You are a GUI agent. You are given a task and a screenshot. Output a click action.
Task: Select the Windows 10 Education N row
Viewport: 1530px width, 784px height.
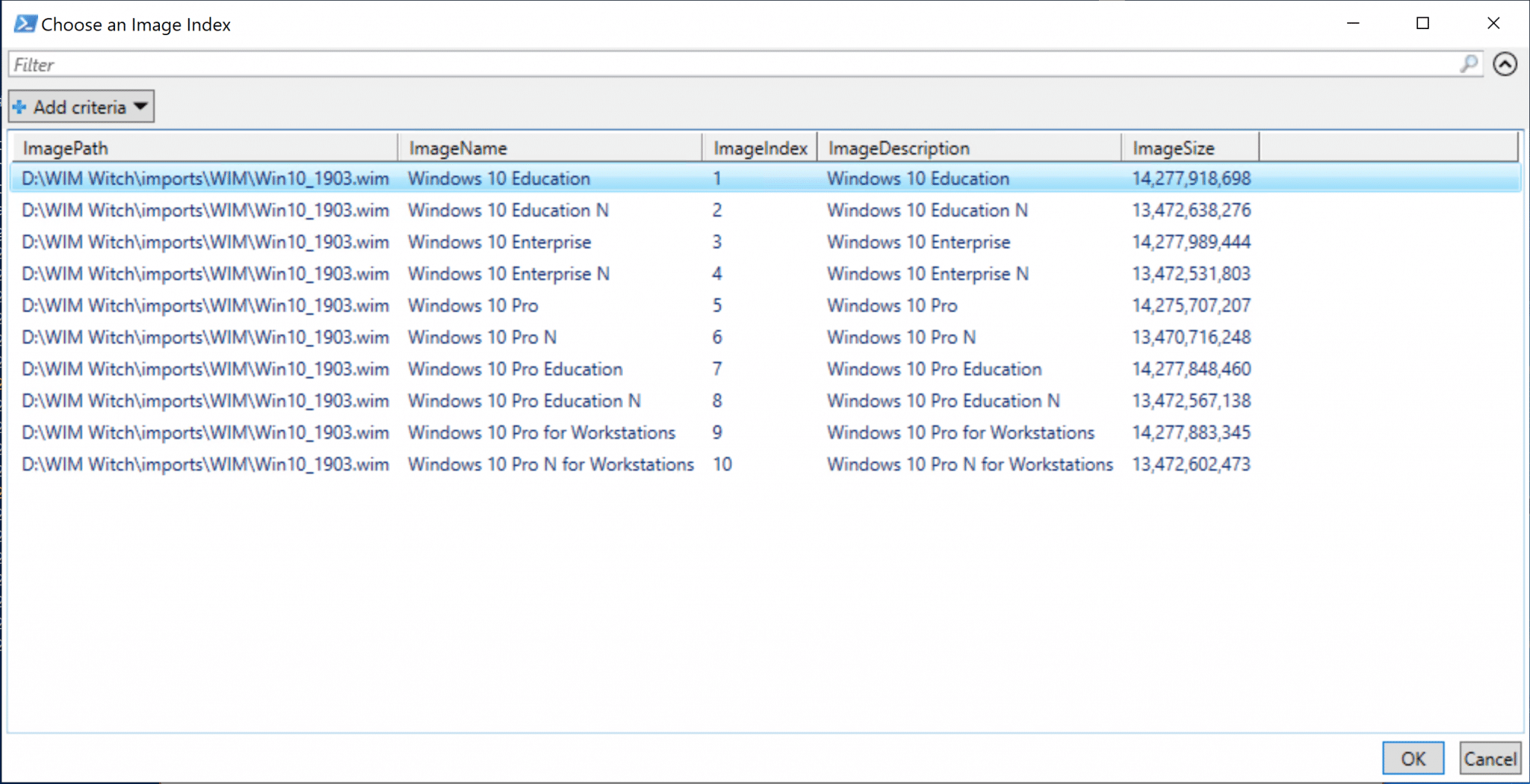[x=508, y=210]
